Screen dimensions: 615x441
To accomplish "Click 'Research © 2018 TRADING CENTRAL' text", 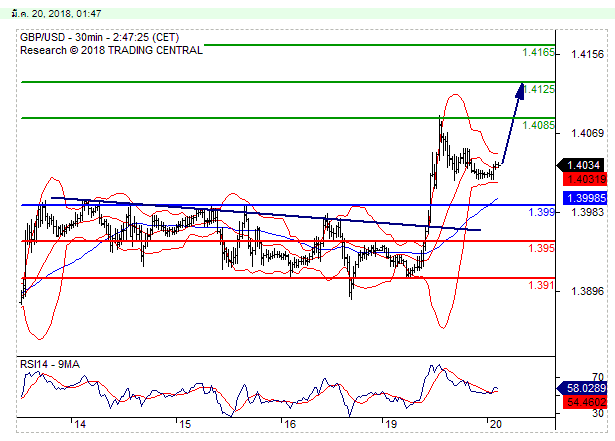I will 111,51.
